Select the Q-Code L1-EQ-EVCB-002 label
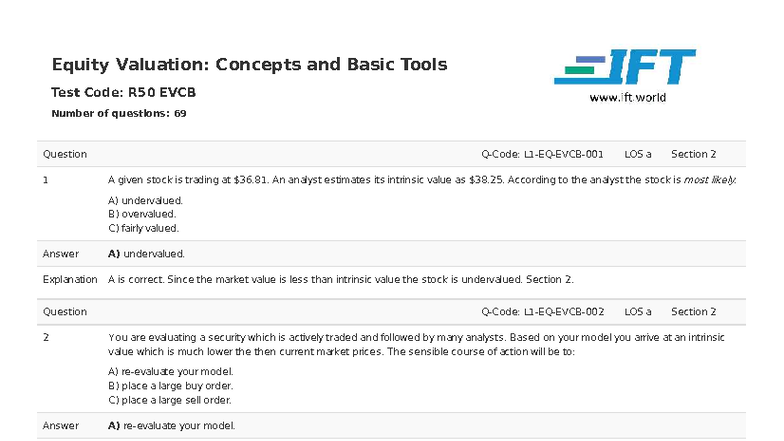The height and width of the screenshot is (441, 784). click(x=542, y=312)
